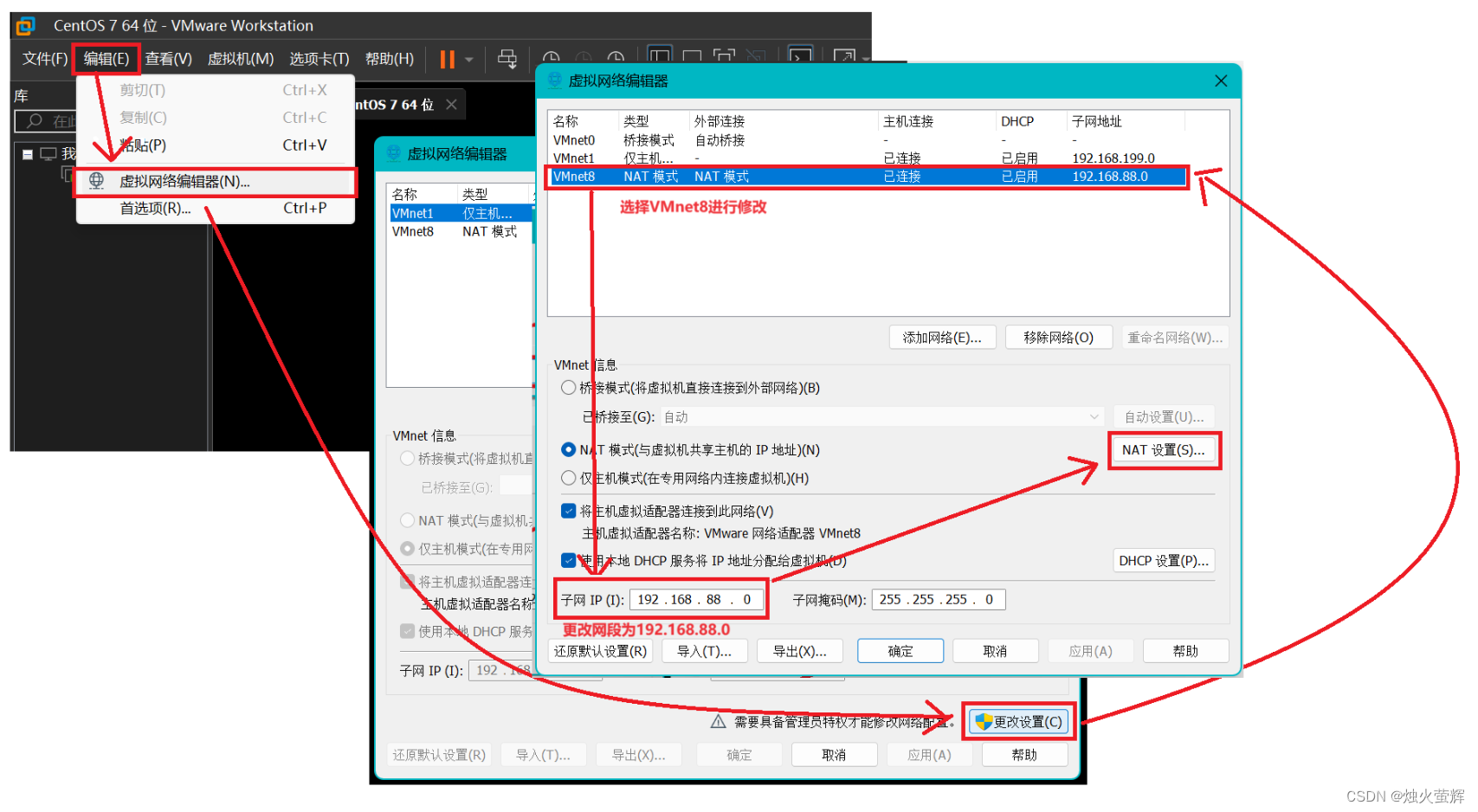The height and width of the screenshot is (812, 1478).
Task: Select the Bridged mode radio button
Action: pyautogui.click(x=568, y=388)
